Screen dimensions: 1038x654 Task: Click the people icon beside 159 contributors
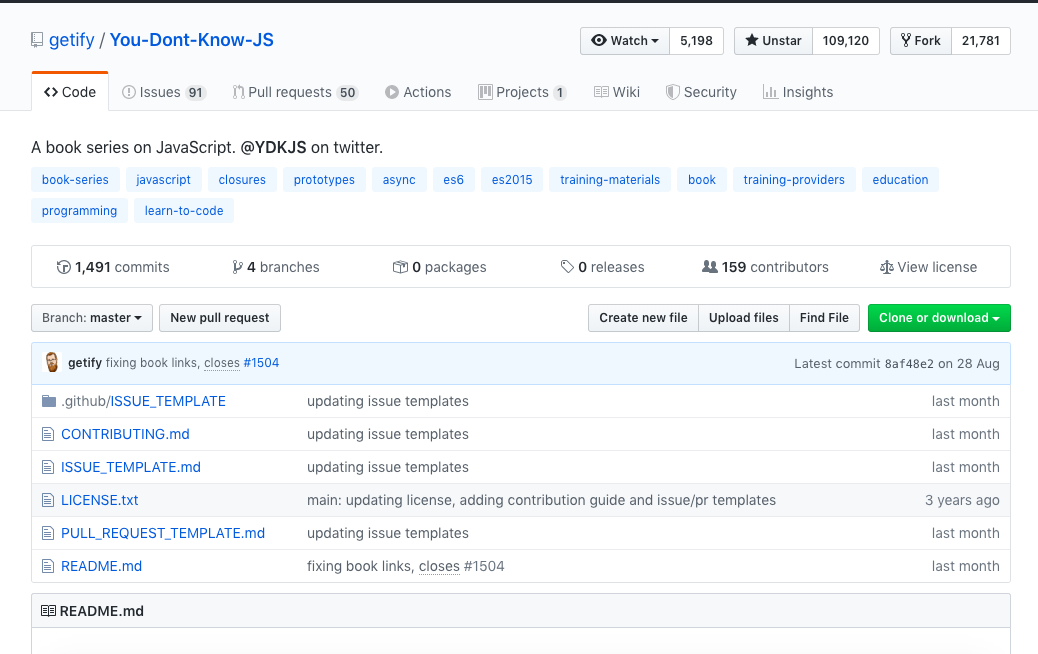tap(711, 267)
